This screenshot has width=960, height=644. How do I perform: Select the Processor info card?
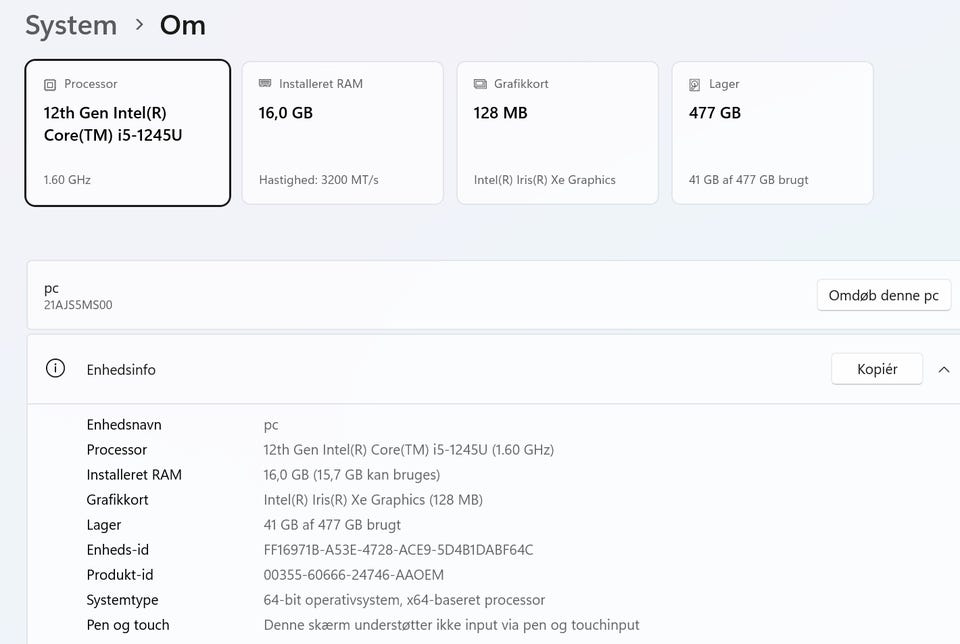pyautogui.click(x=128, y=133)
